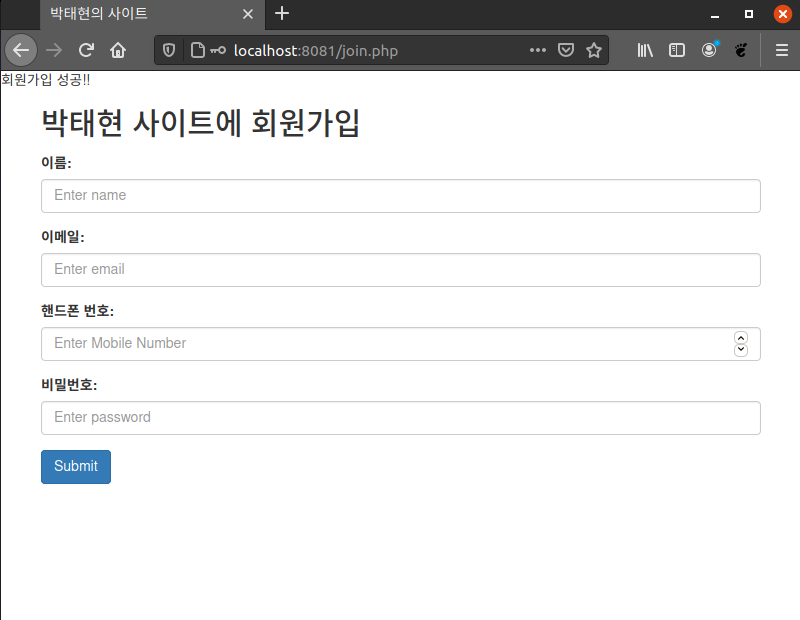The width and height of the screenshot is (800, 620).
Task: Click the 이름: label
Action: 57,163
